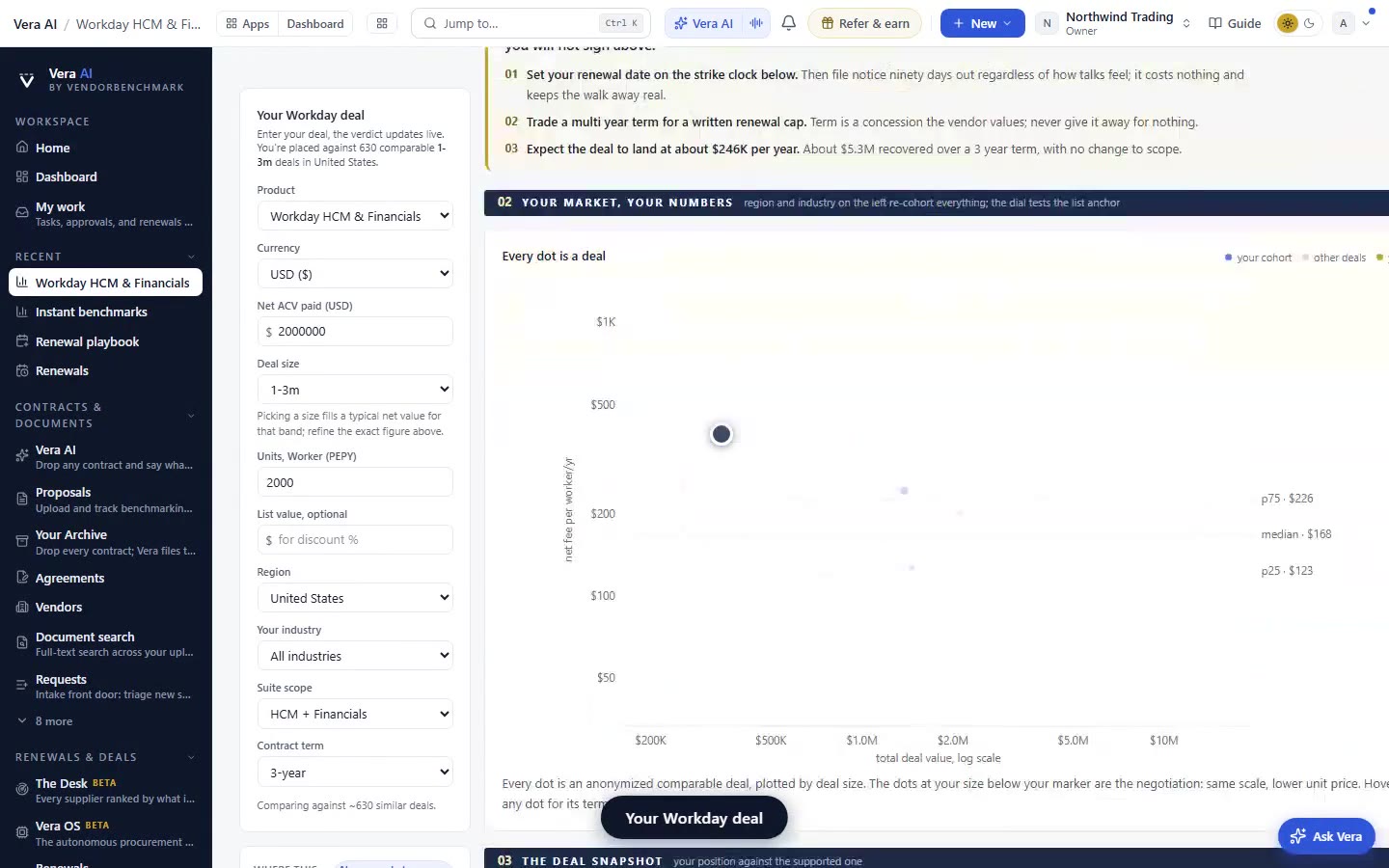Image resolution: width=1389 pixels, height=868 pixels.
Task: Click the Vera AI logo in the sidebar
Action: point(27,80)
